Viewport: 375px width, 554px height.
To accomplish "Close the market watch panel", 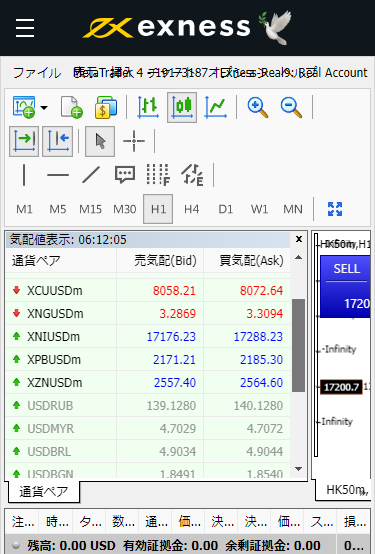I will (x=299, y=239).
